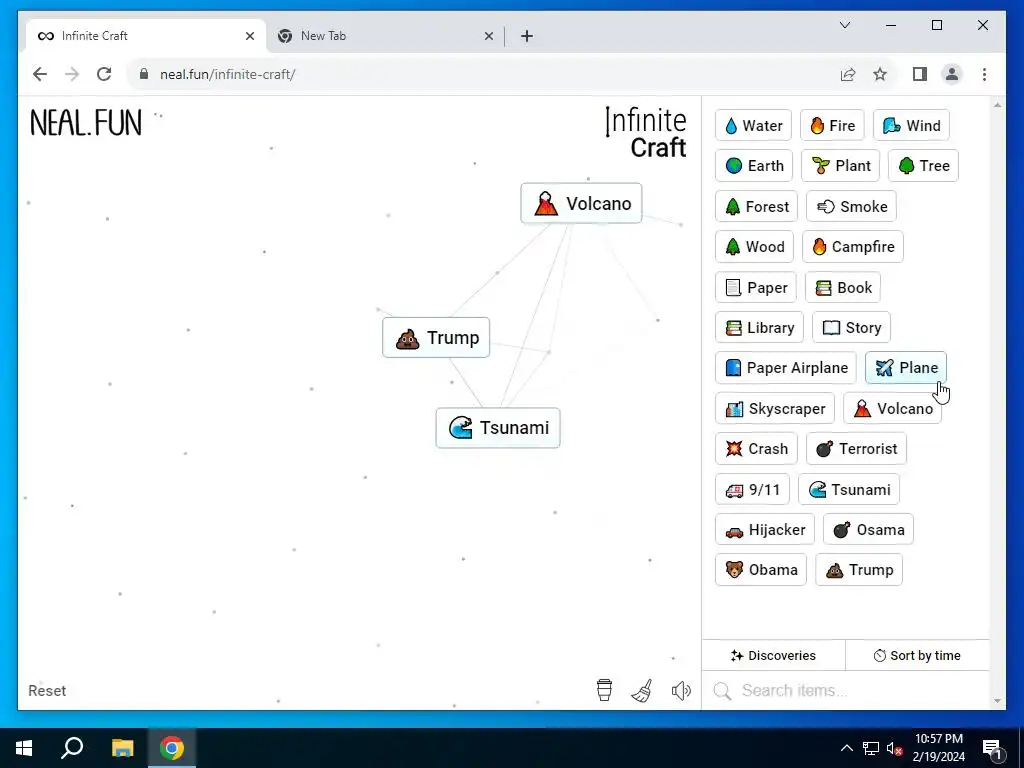
Task: Click the address bar URL
Action: (x=227, y=74)
